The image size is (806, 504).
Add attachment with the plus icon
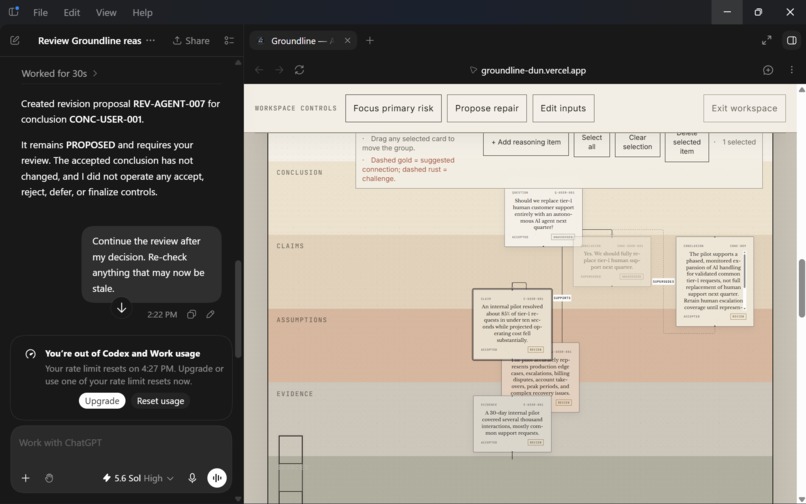(x=26, y=478)
